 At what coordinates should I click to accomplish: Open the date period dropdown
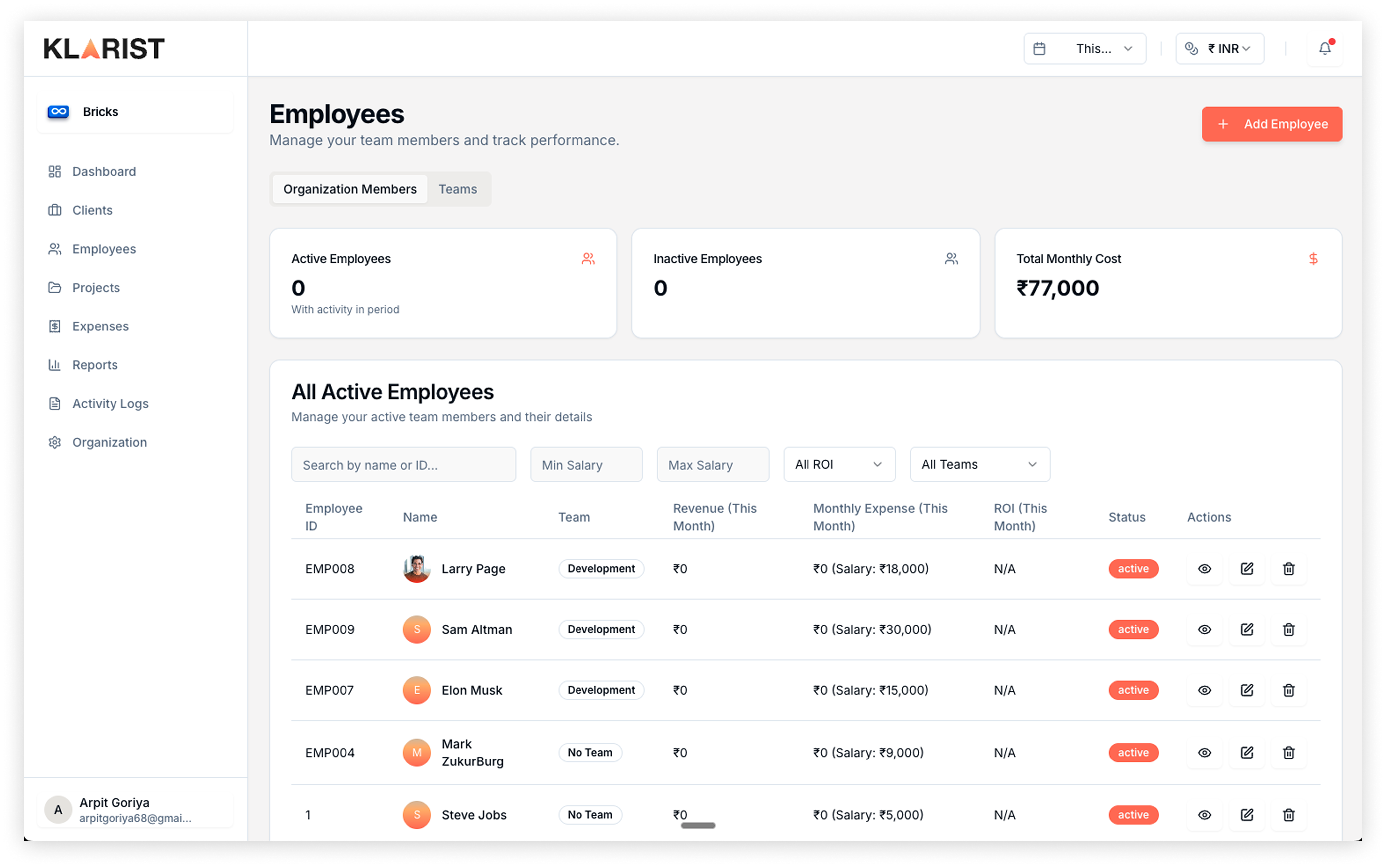[1084, 49]
